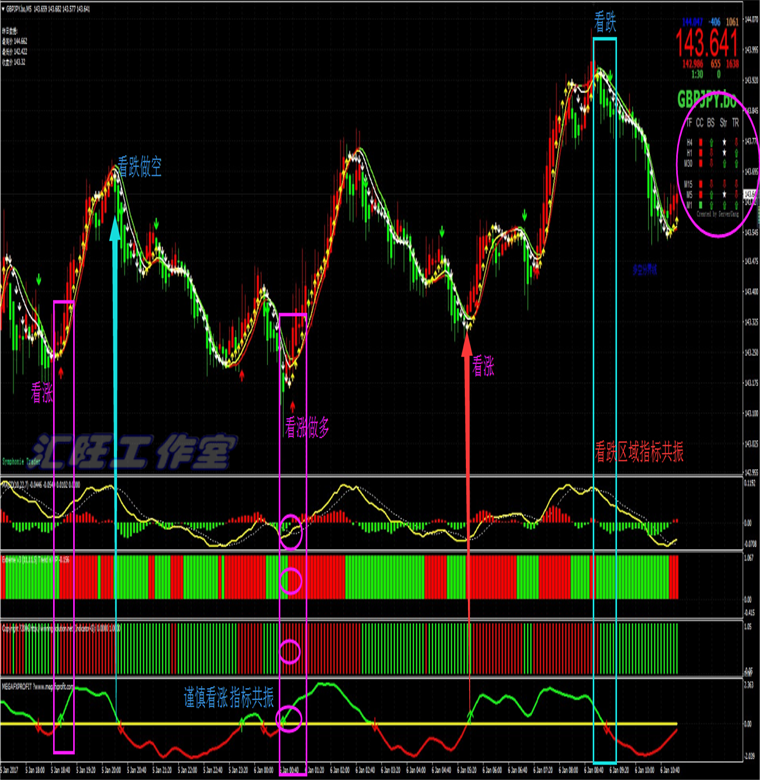The height and width of the screenshot is (780, 760).
Task: Click the red 看跌区域指标共振 annotation text
Action: click(639, 450)
